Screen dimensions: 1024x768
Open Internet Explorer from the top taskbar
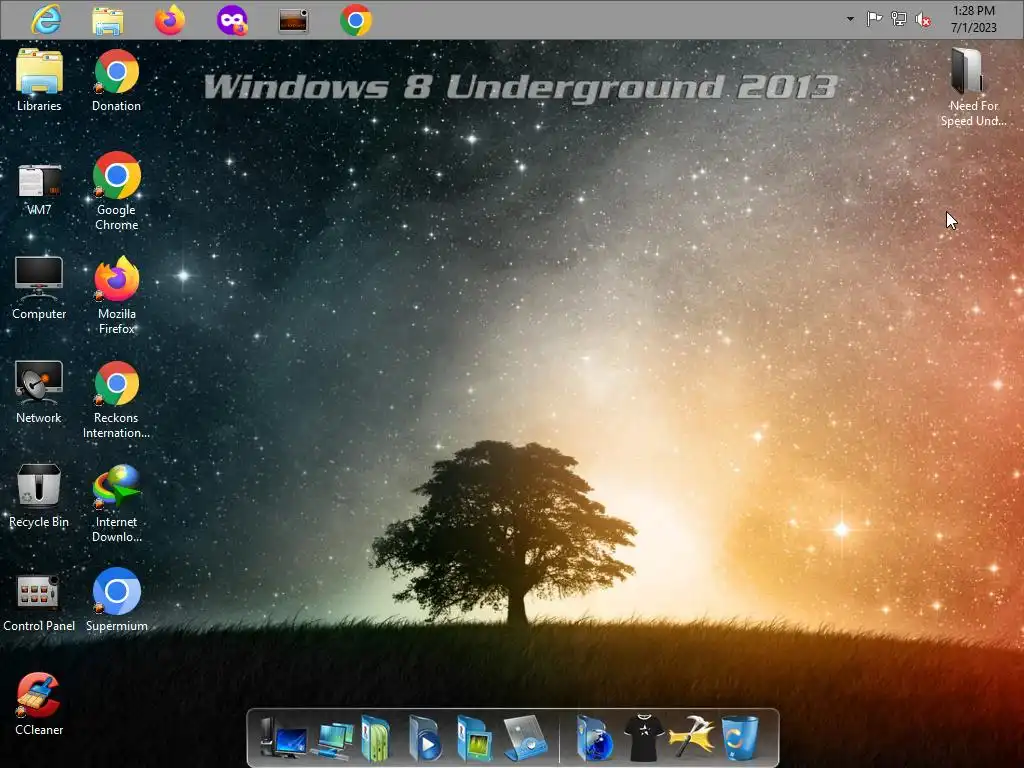(46, 20)
